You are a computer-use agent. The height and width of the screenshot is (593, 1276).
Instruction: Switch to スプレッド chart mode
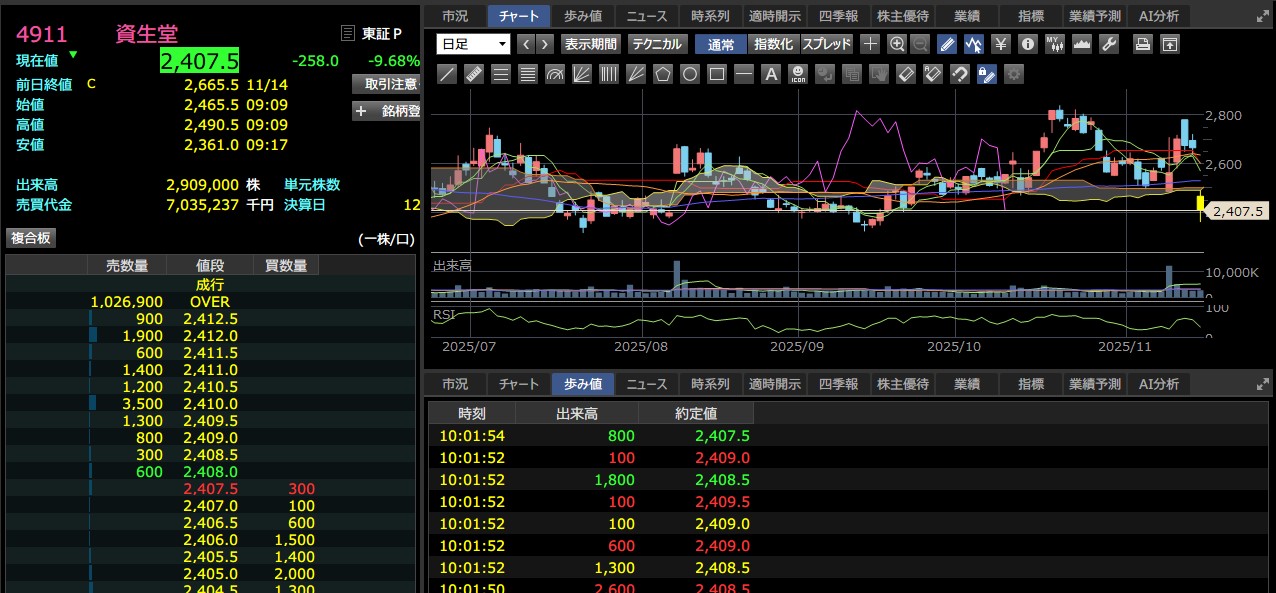pyautogui.click(x=827, y=44)
